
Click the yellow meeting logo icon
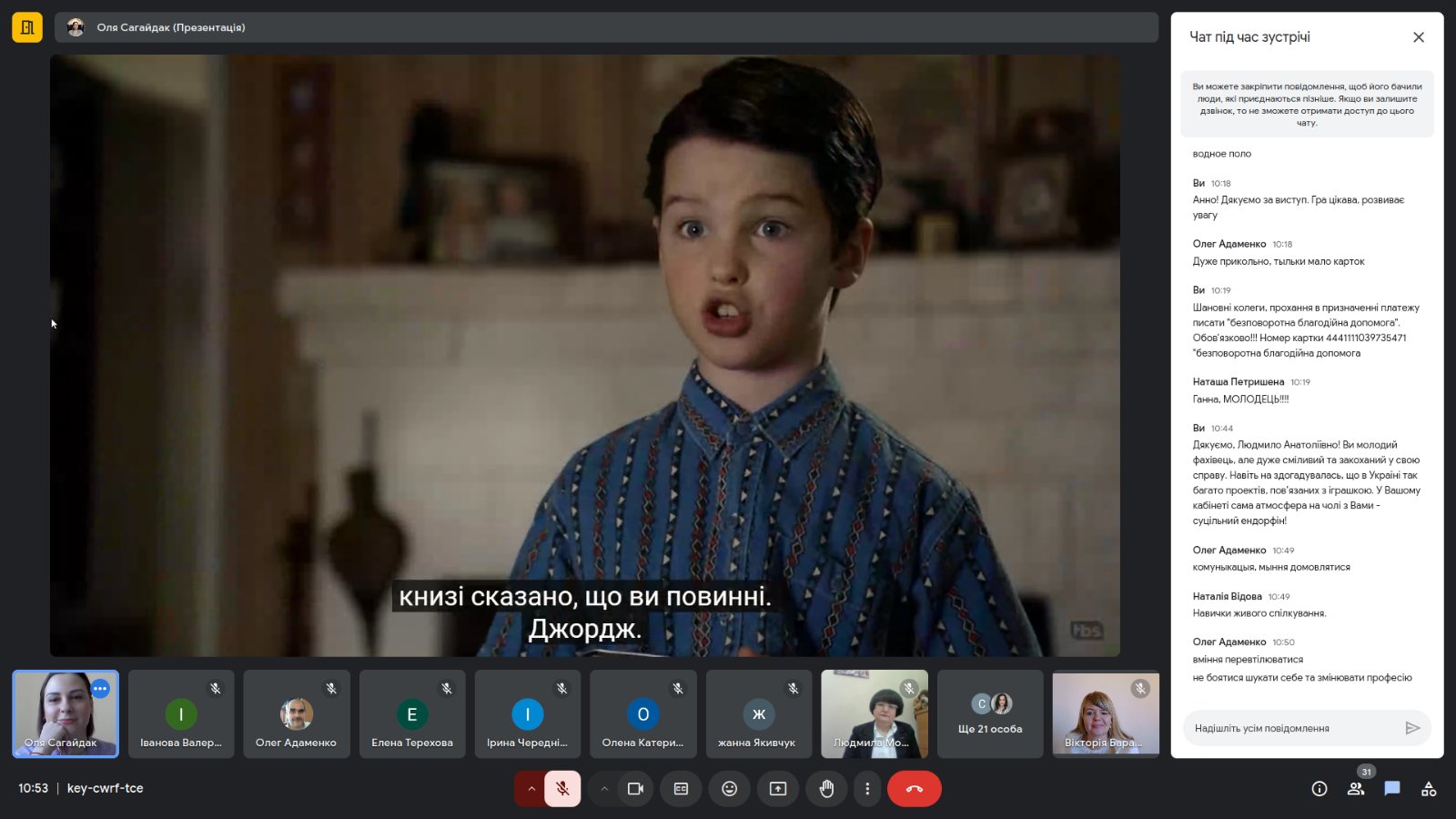(x=27, y=27)
